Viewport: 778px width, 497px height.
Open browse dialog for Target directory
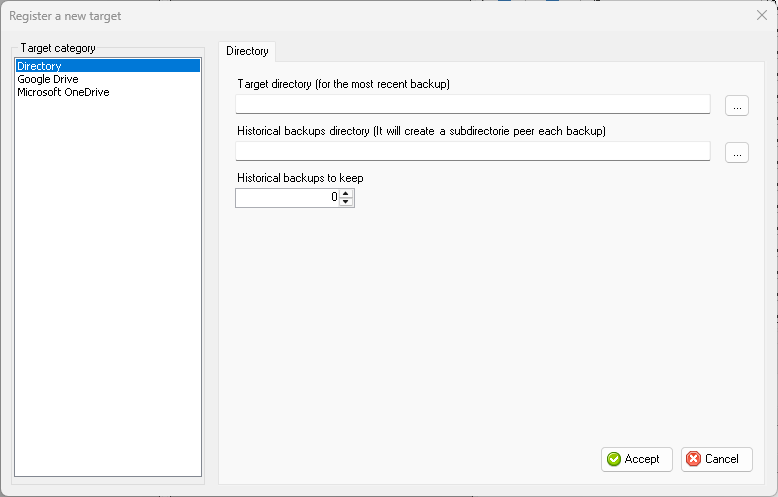(x=737, y=106)
